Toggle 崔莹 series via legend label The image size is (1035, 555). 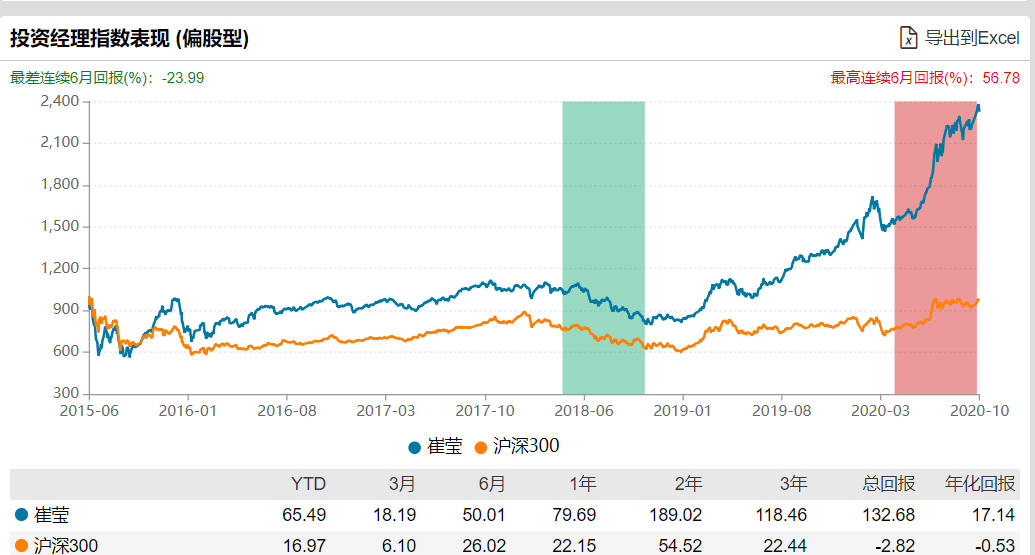coord(445,447)
